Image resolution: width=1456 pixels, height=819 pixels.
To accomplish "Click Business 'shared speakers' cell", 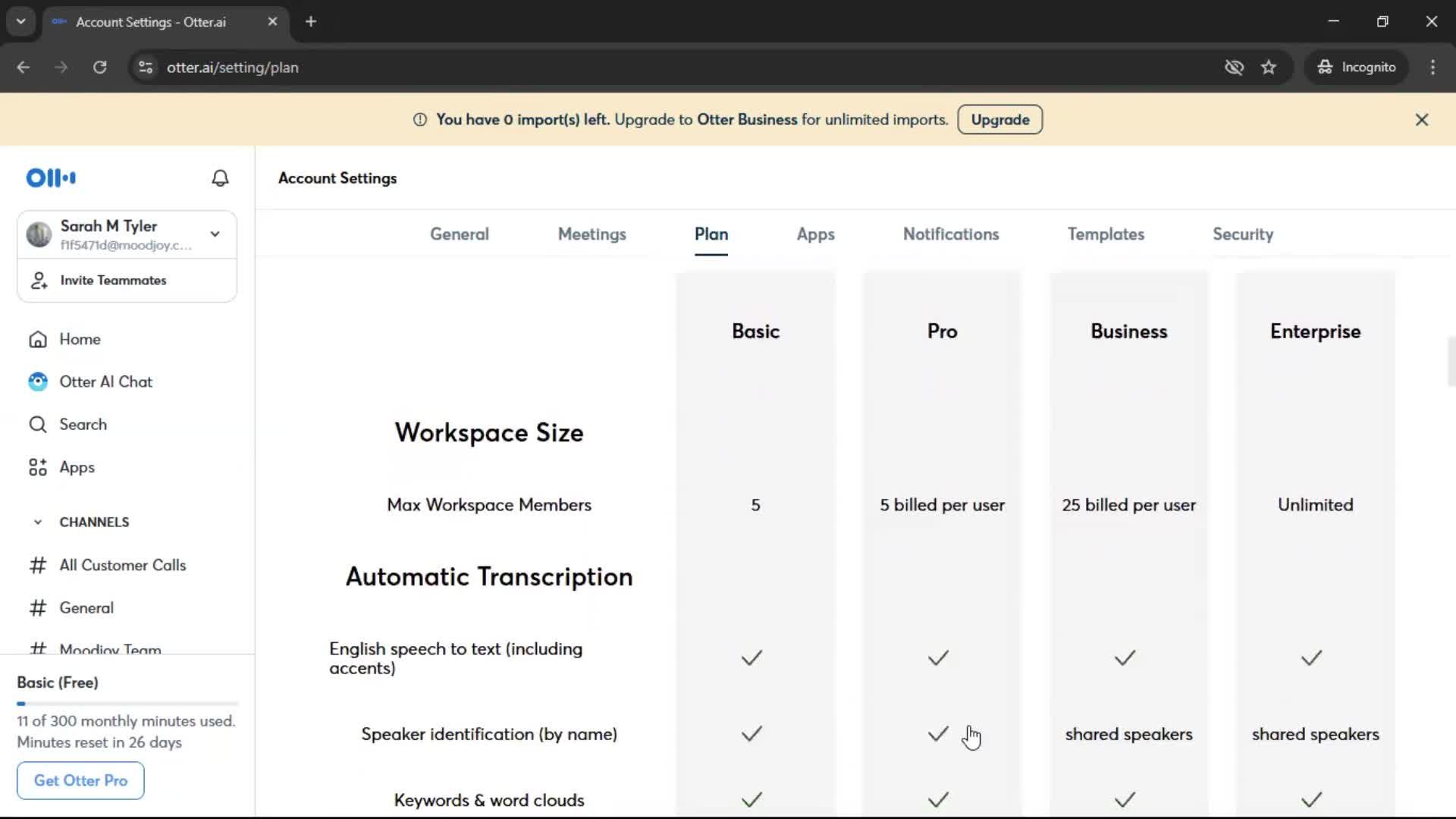I will point(1128,734).
